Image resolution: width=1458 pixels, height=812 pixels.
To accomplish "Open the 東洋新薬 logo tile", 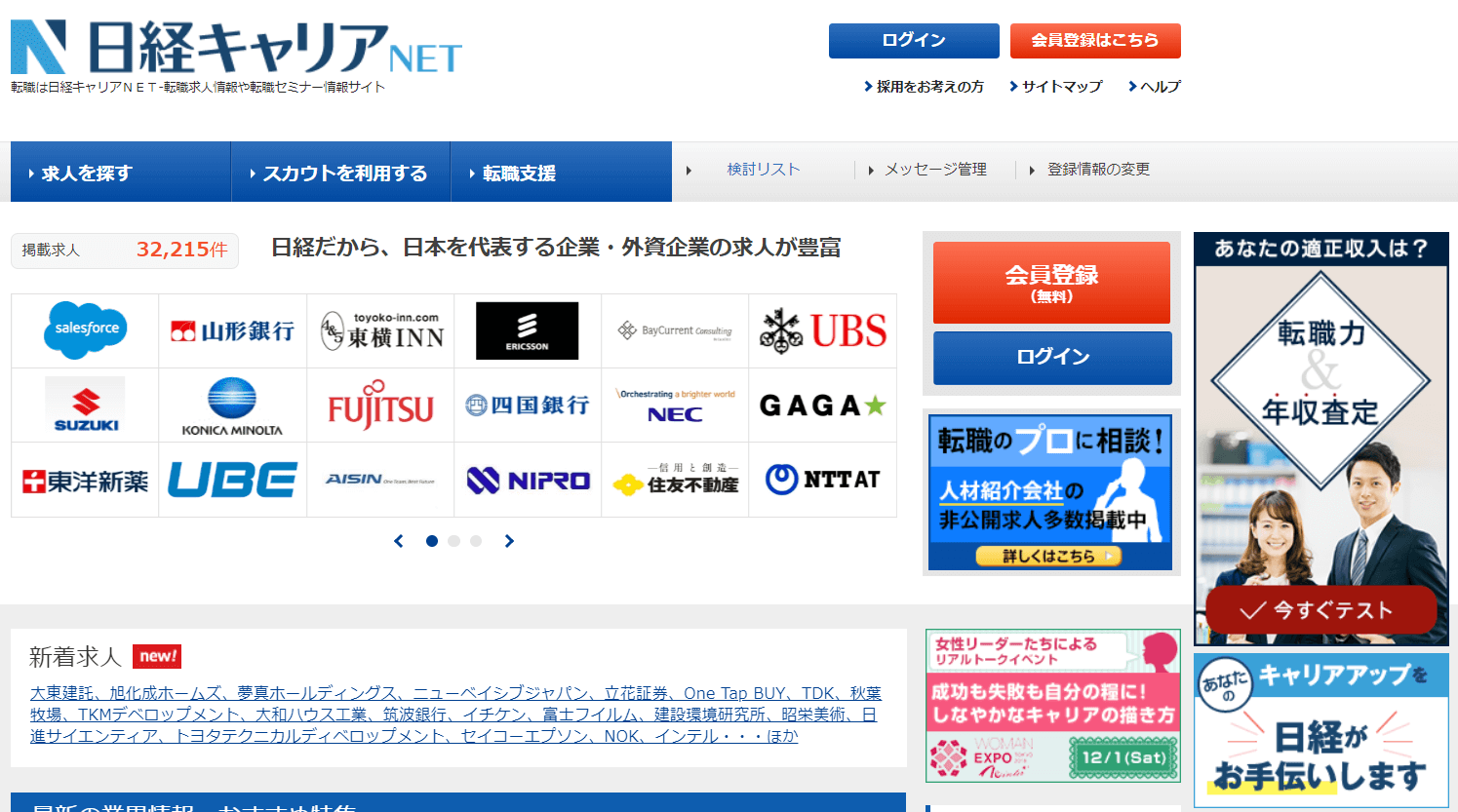I will [x=85, y=481].
